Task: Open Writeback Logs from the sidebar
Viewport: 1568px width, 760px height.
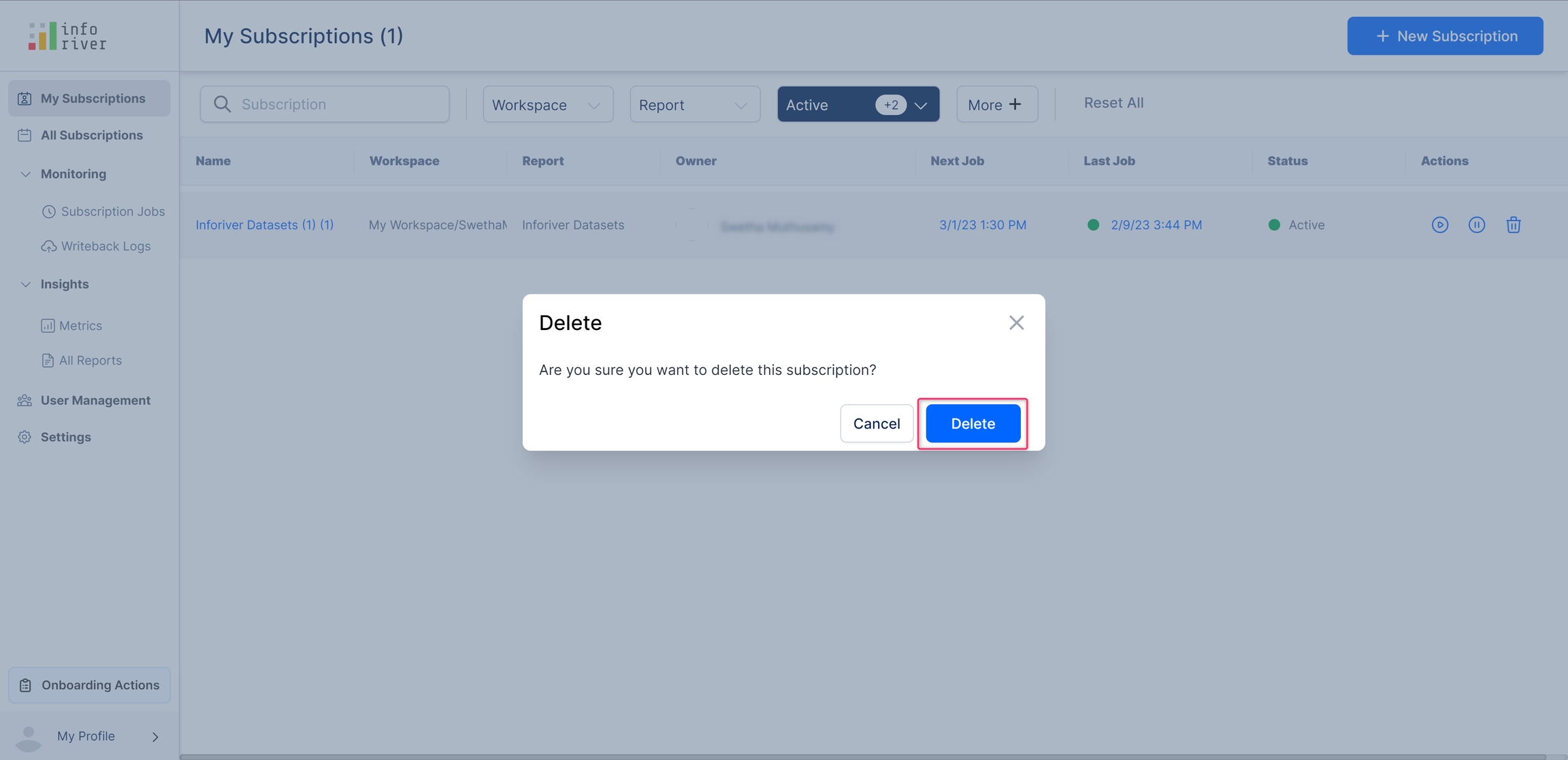Action: pos(105,246)
